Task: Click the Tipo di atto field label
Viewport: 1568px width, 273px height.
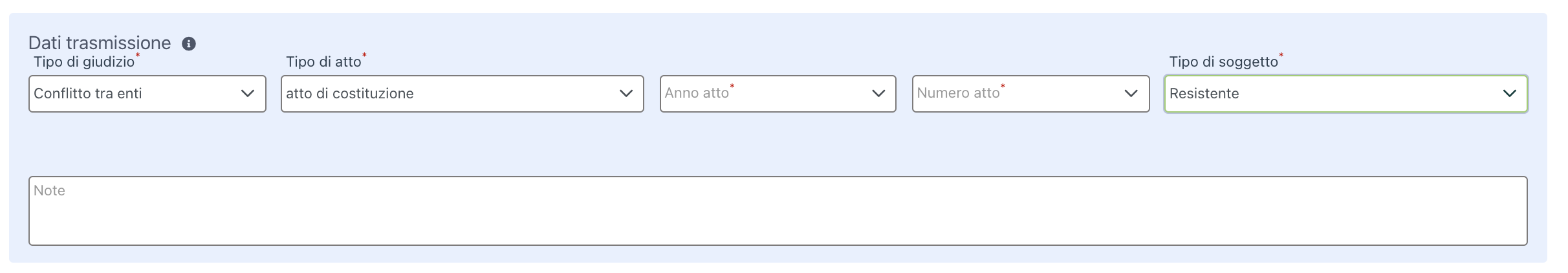Action: 323,62
